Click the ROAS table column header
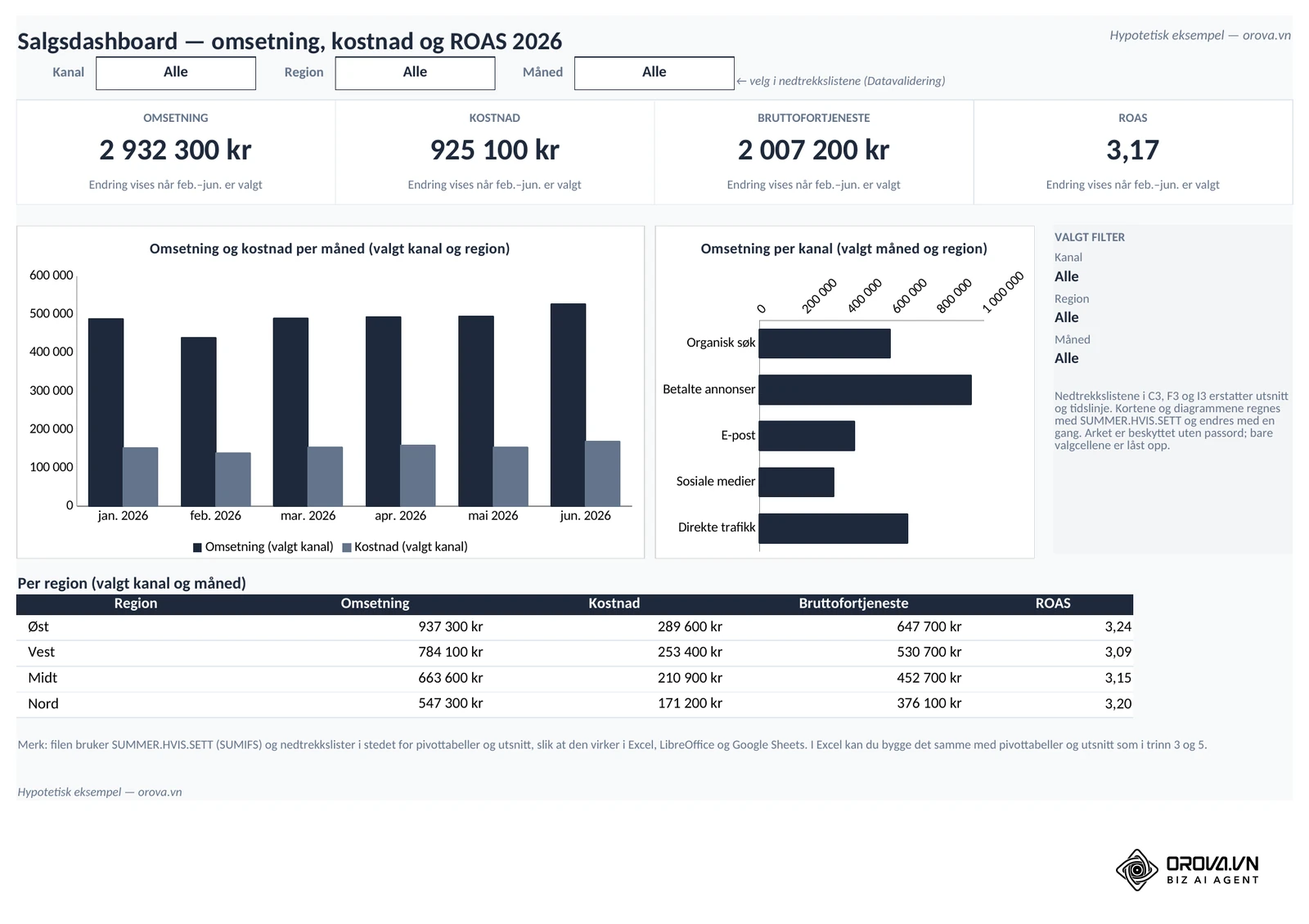This screenshot has height=924, width=1309. coord(1053,603)
